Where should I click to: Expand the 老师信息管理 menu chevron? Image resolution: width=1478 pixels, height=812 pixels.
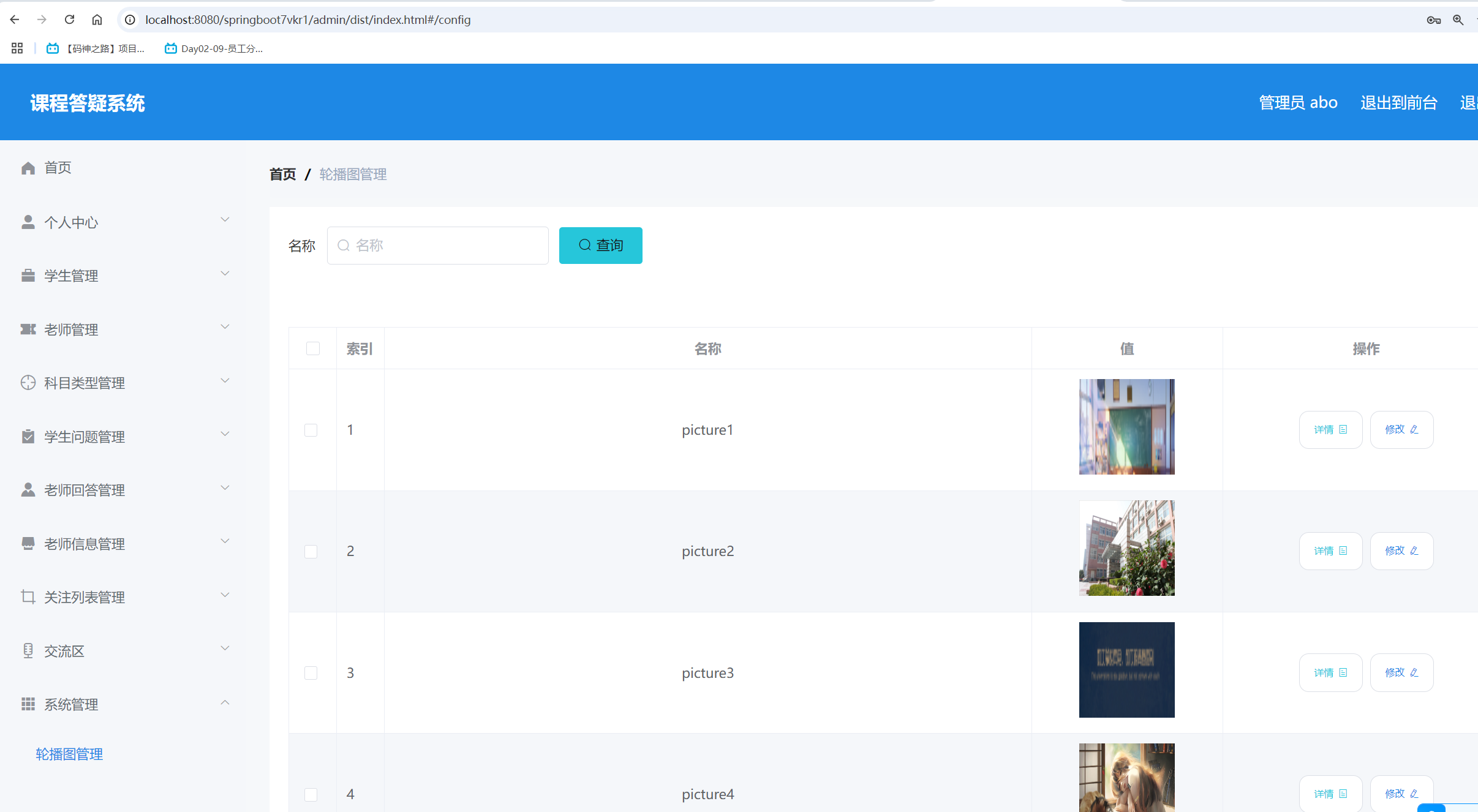click(225, 541)
